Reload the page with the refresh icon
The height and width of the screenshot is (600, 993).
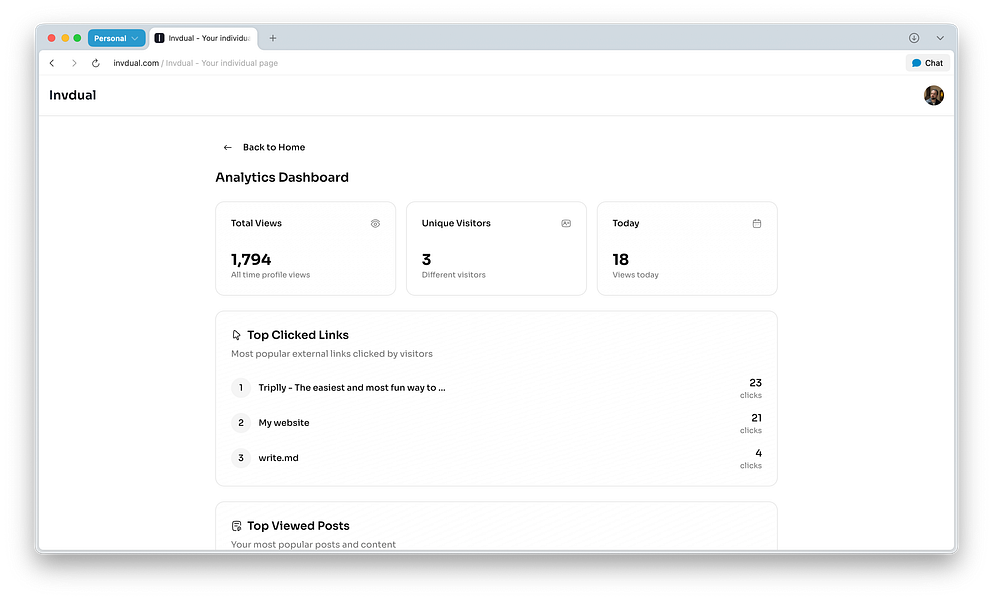click(x=96, y=63)
